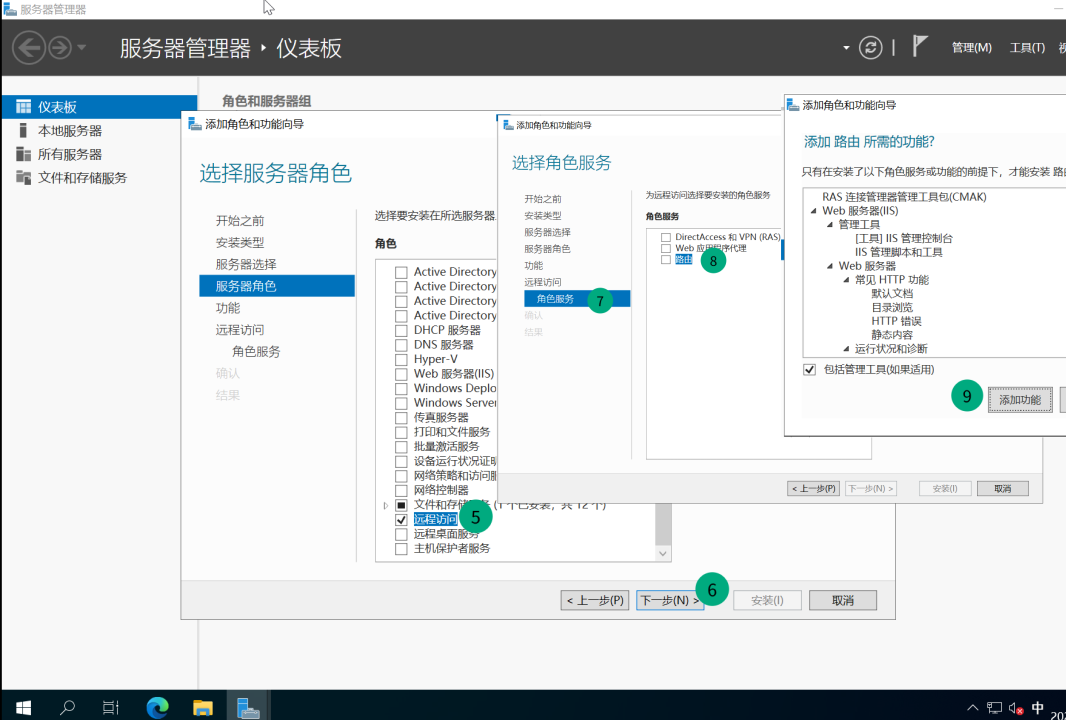Go to 安装类型 step in 选择服务器角色 wizard
The width and height of the screenshot is (1066, 720).
[x=240, y=243]
